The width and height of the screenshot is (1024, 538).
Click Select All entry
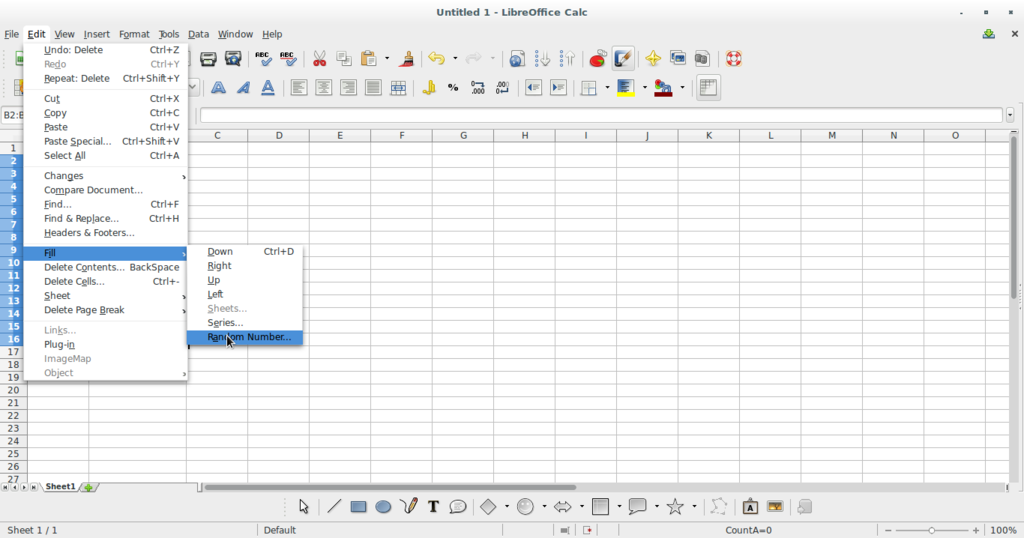105,155
